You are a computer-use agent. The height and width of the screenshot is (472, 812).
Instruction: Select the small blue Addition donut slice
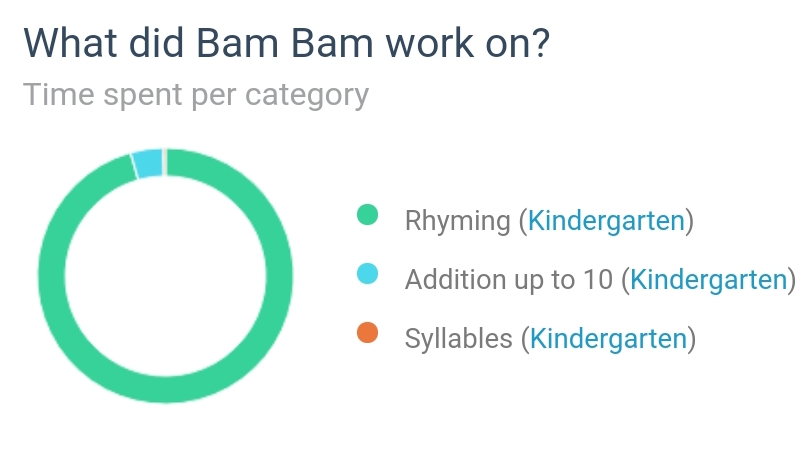[148, 163]
